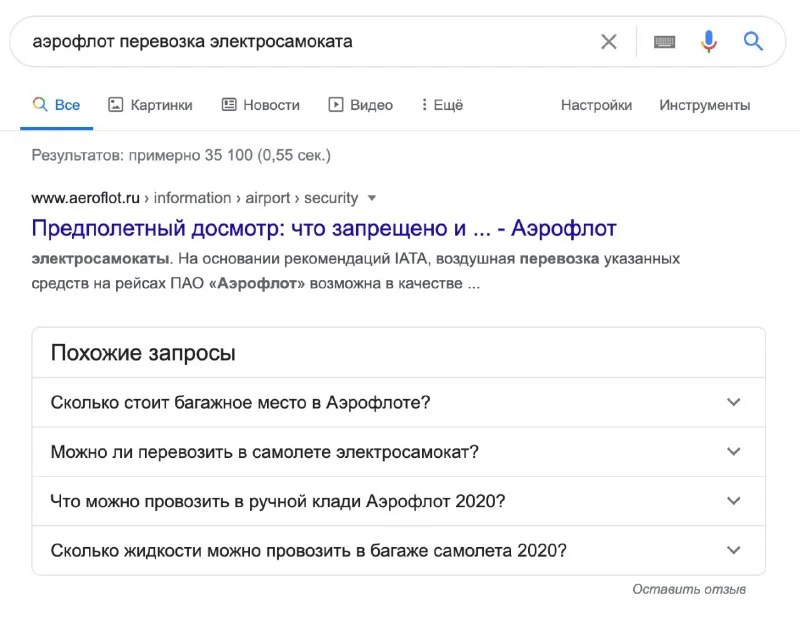The height and width of the screenshot is (624, 800).
Task: Expand the chevron for Аэрофлот baggage cost question
Action: click(734, 403)
